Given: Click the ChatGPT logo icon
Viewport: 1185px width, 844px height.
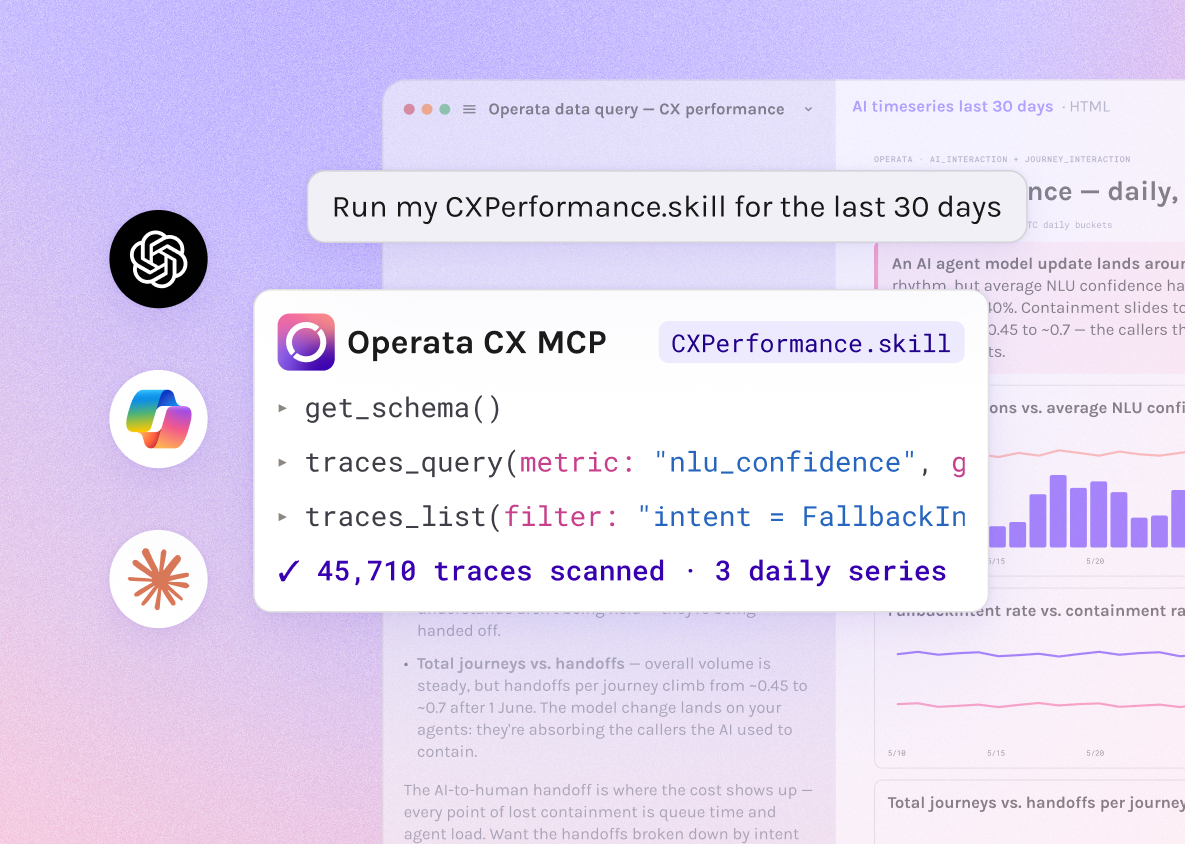Looking at the screenshot, I should (x=159, y=259).
